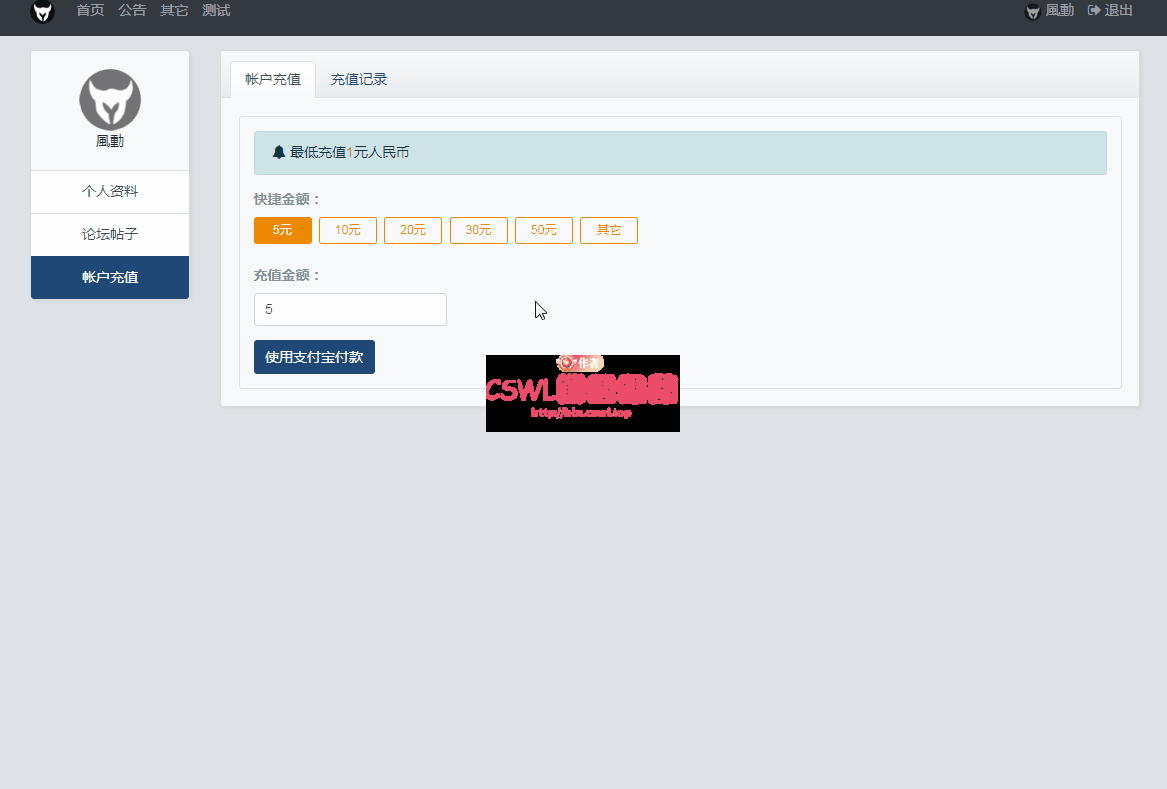Choose the 5元 quick amount
The width and height of the screenshot is (1167, 789).
click(x=283, y=230)
